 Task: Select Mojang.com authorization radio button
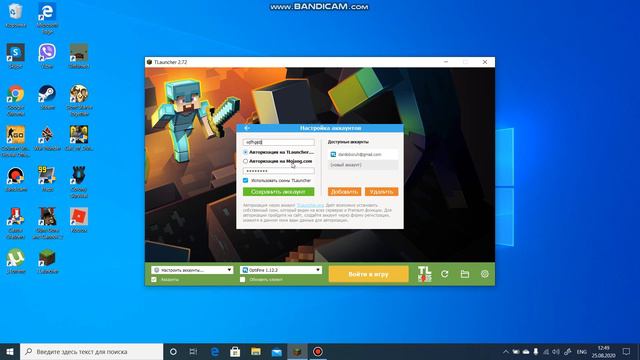pyautogui.click(x=245, y=161)
